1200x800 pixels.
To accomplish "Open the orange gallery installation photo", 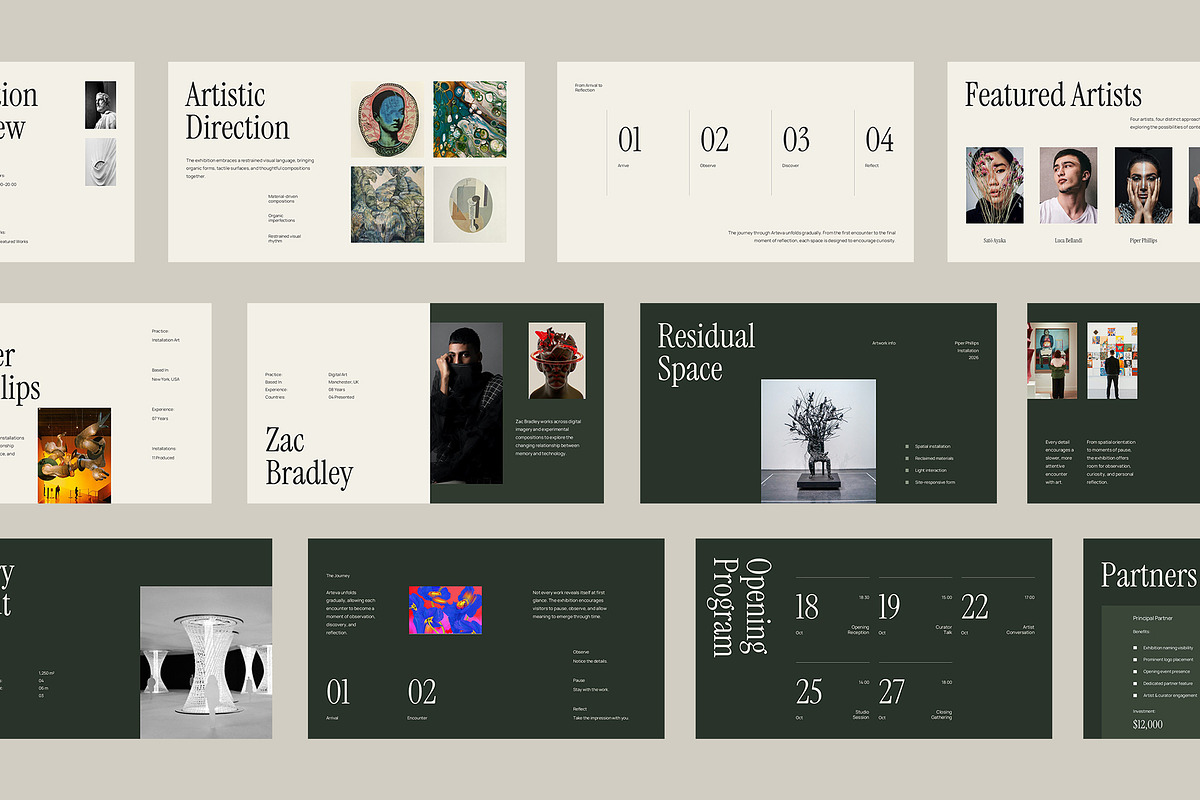I will click(74, 455).
